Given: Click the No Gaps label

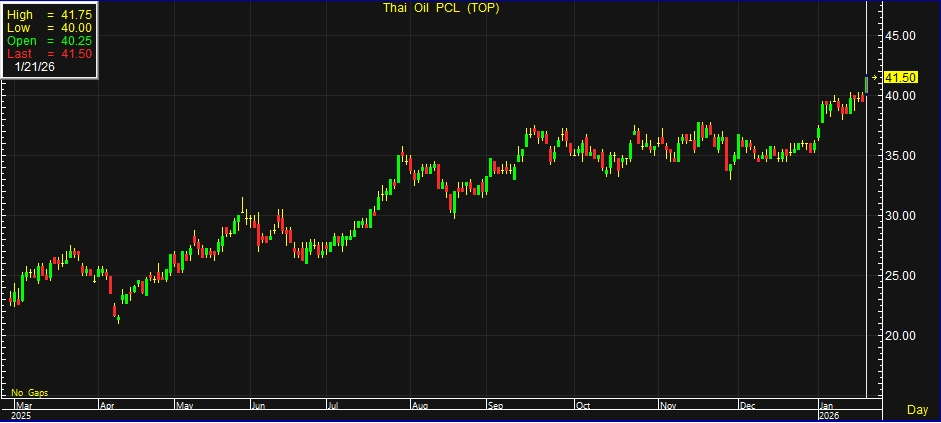Looking at the screenshot, I should [30, 392].
